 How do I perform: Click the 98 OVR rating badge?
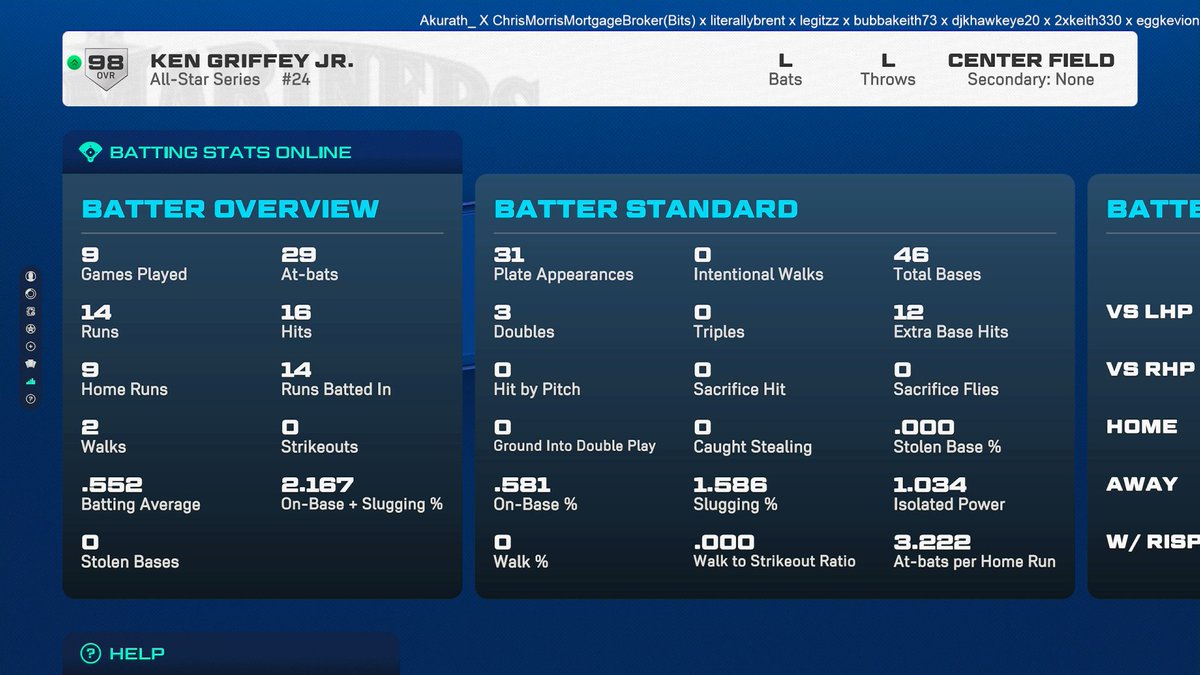coord(106,67)
